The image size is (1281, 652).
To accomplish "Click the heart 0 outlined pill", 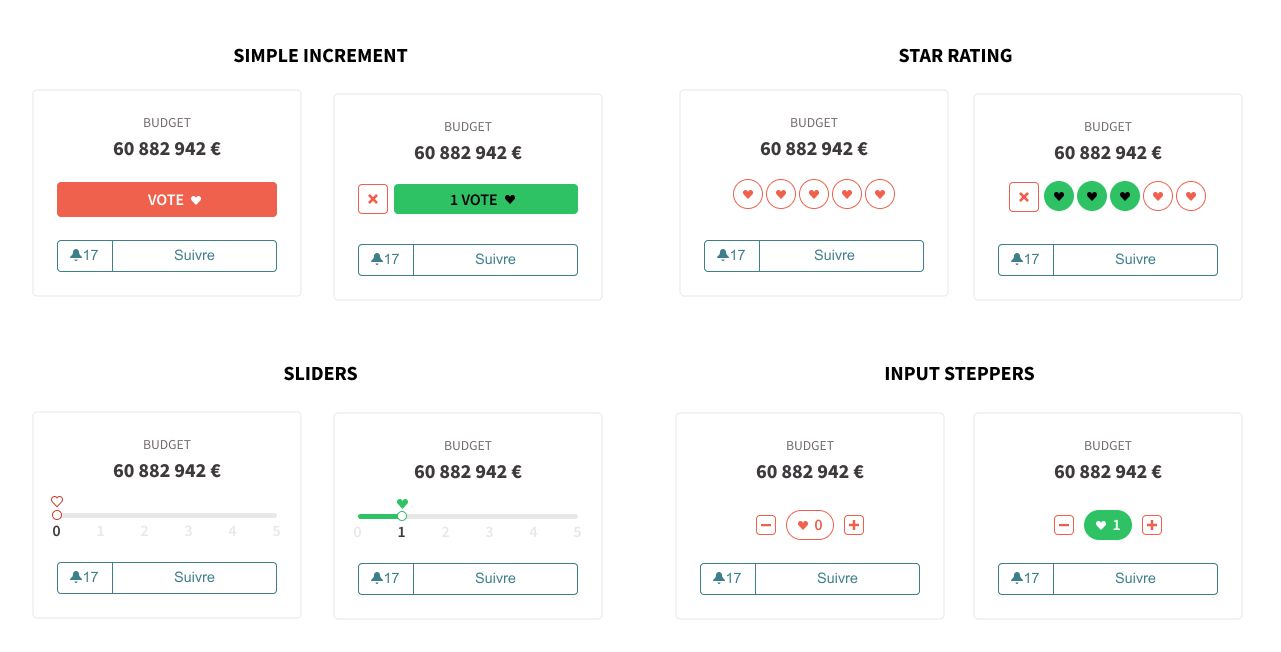I will click(x=810, y=525).
